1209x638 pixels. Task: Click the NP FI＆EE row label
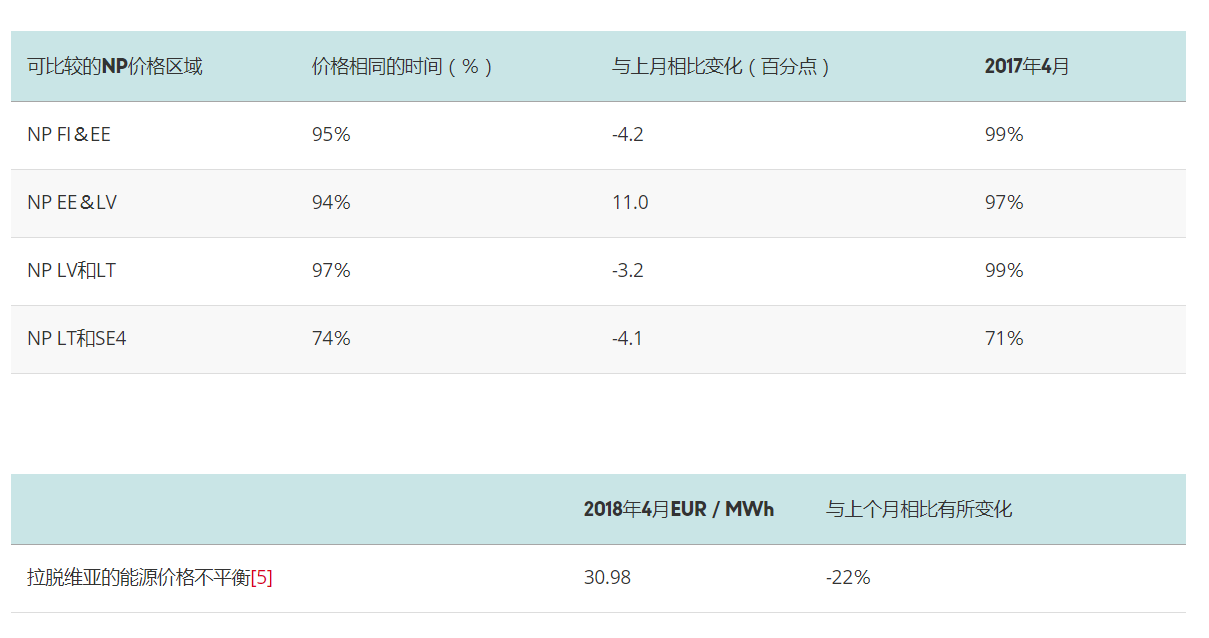tap(69, 135)
